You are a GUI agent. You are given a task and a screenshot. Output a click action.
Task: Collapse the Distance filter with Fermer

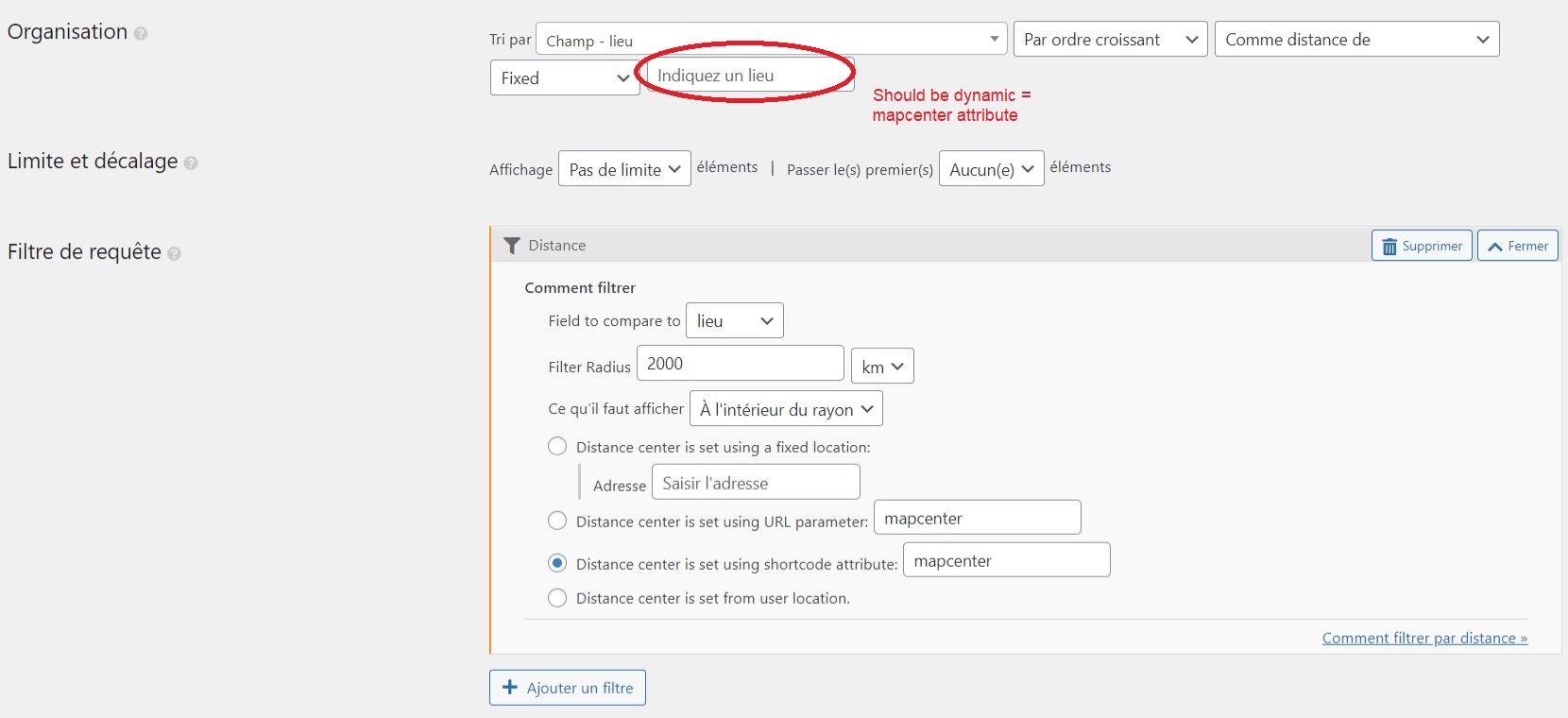(x=1517, y=246)
